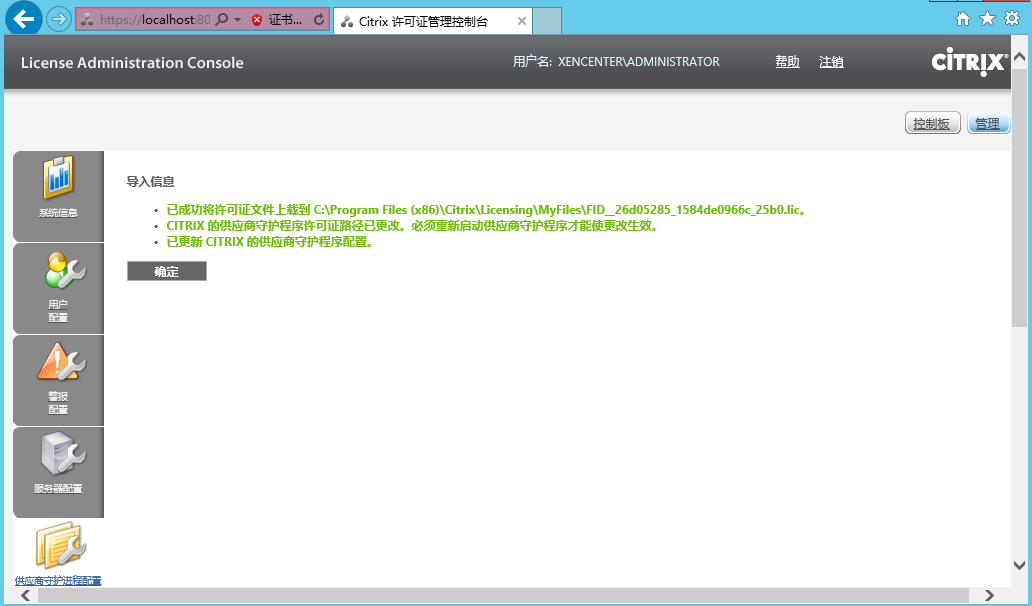Click the 导入信息 heading text
Viewport: 1032px width, 606px height.
pyautogui.click(x=150, y=182)
